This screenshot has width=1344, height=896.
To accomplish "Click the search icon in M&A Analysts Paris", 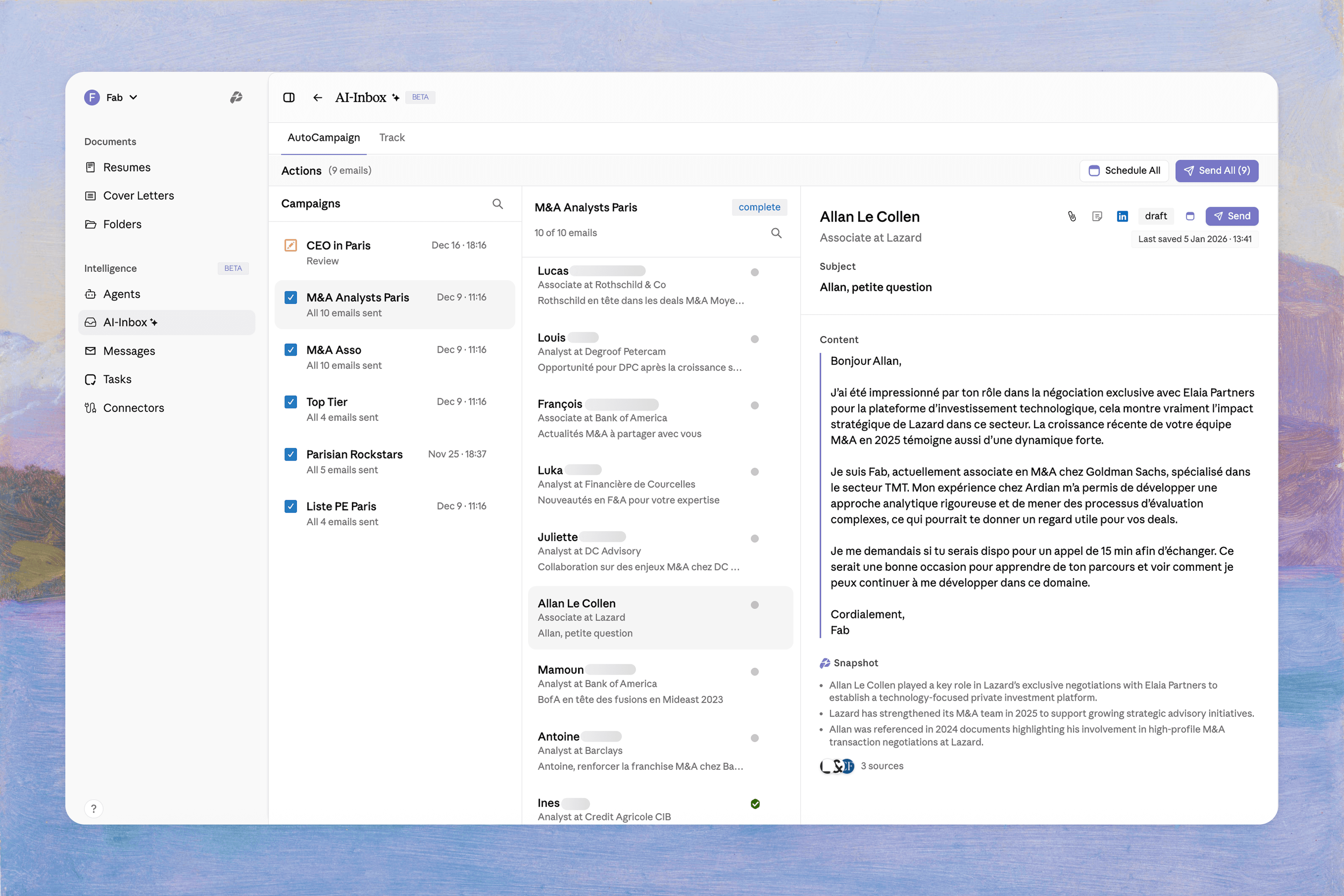I will (776, 232).
